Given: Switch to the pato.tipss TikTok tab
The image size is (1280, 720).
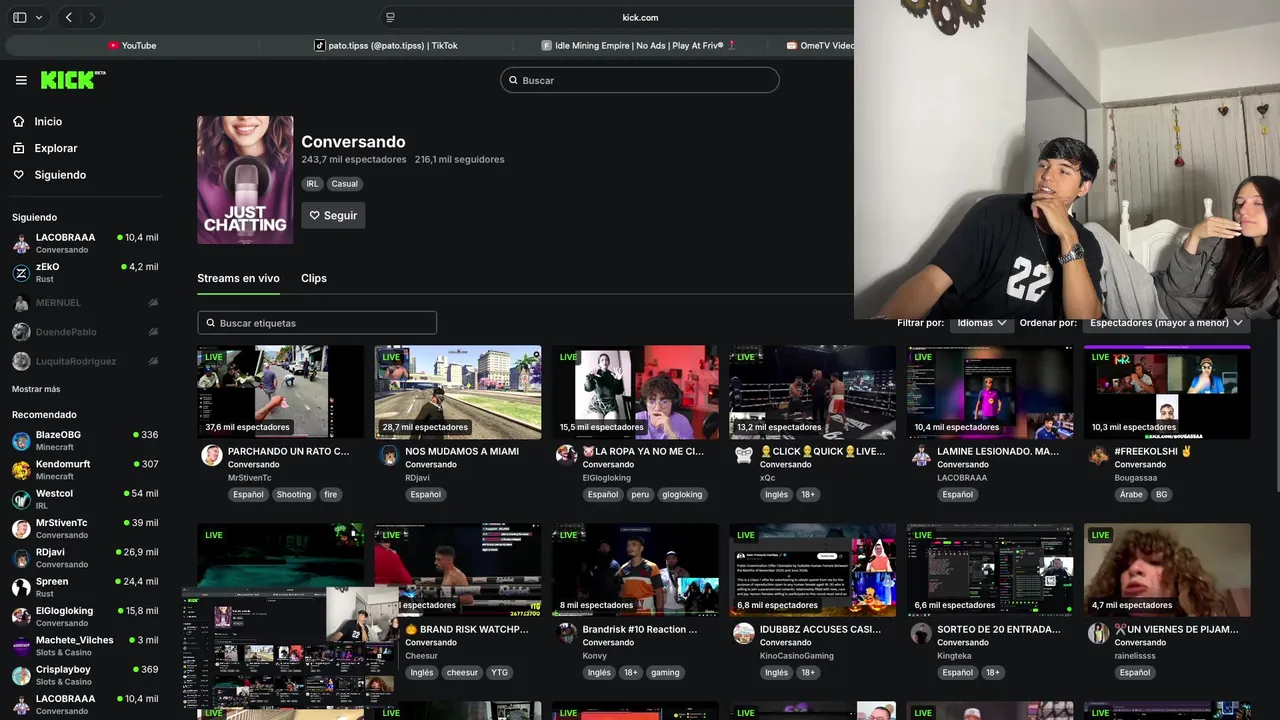Looking at the screenshot, I should tap(385, 45).
